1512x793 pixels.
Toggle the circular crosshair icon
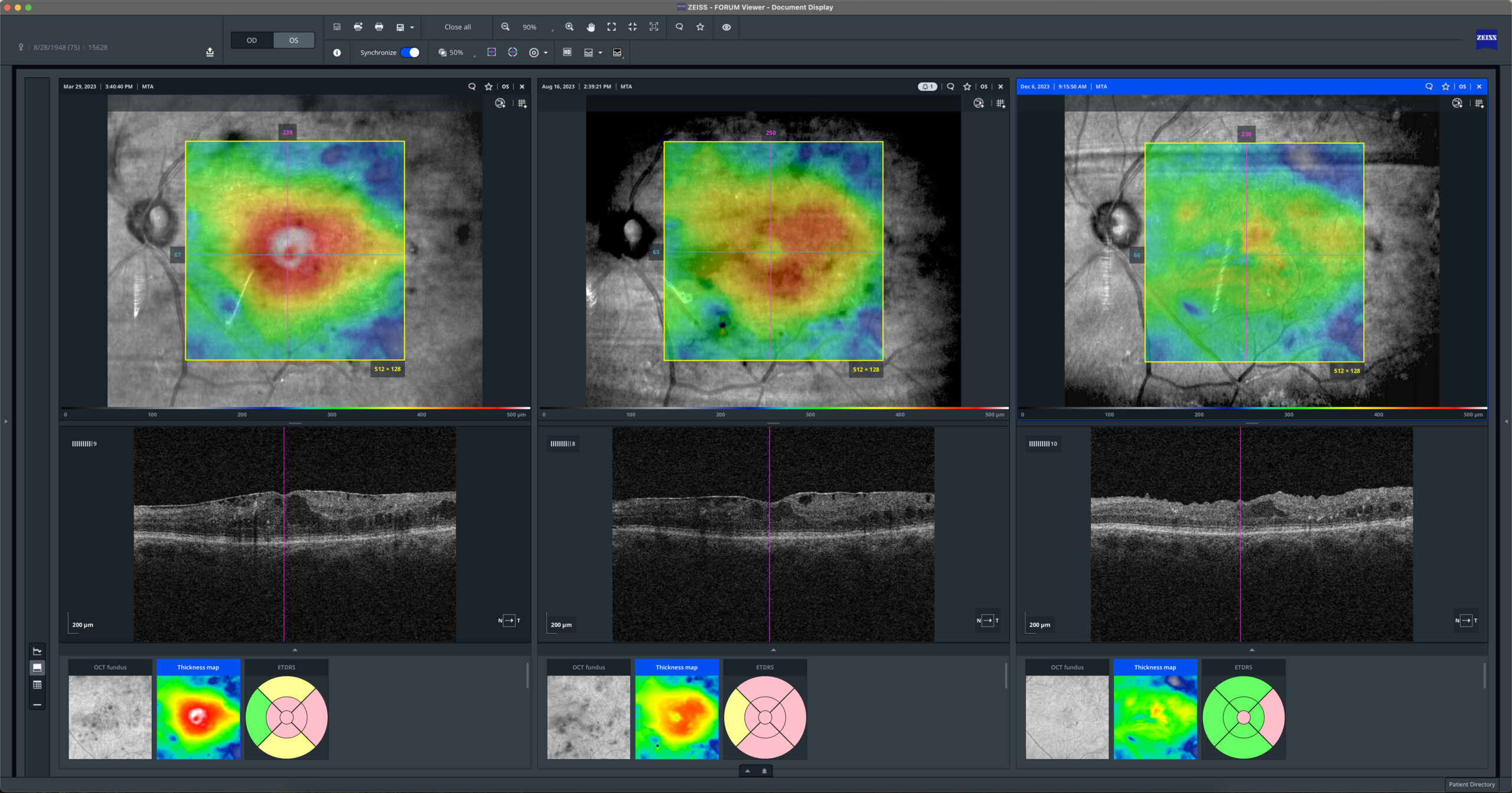(513, 53)
